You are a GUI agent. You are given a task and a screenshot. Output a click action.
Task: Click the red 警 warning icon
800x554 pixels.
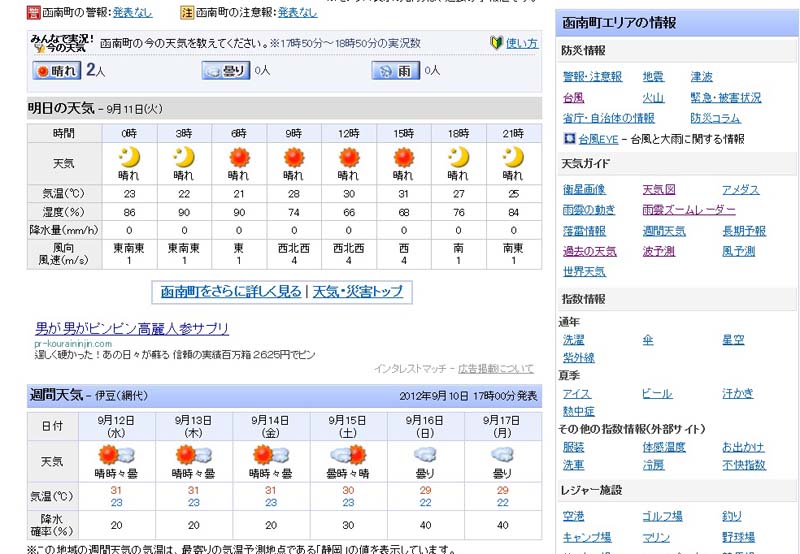coord(33,12)
